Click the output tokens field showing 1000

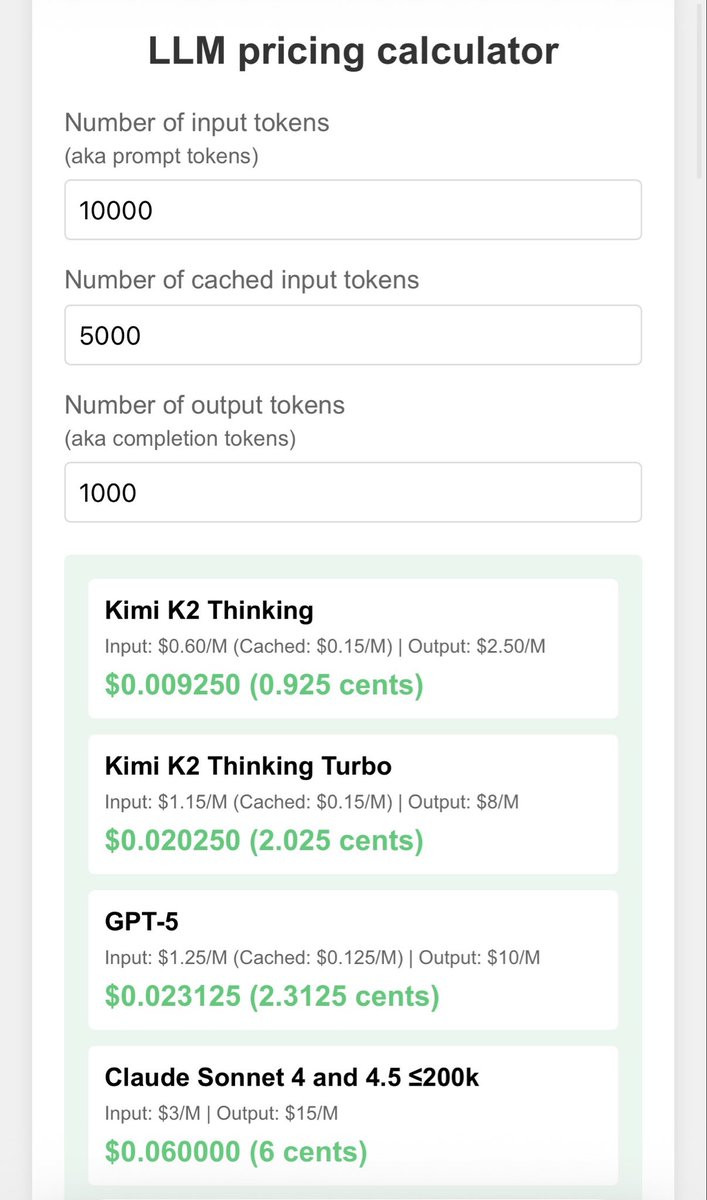pyautogui.click(x=353, y=492)
